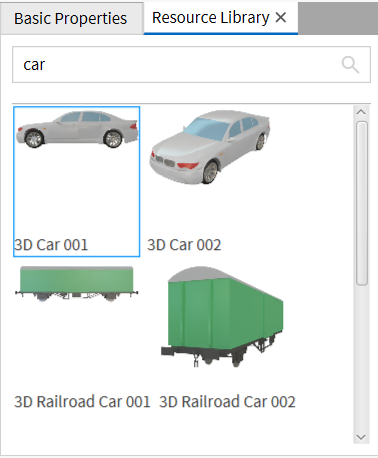Choose the 3D Railroad Car 002 image

[222, 316]
